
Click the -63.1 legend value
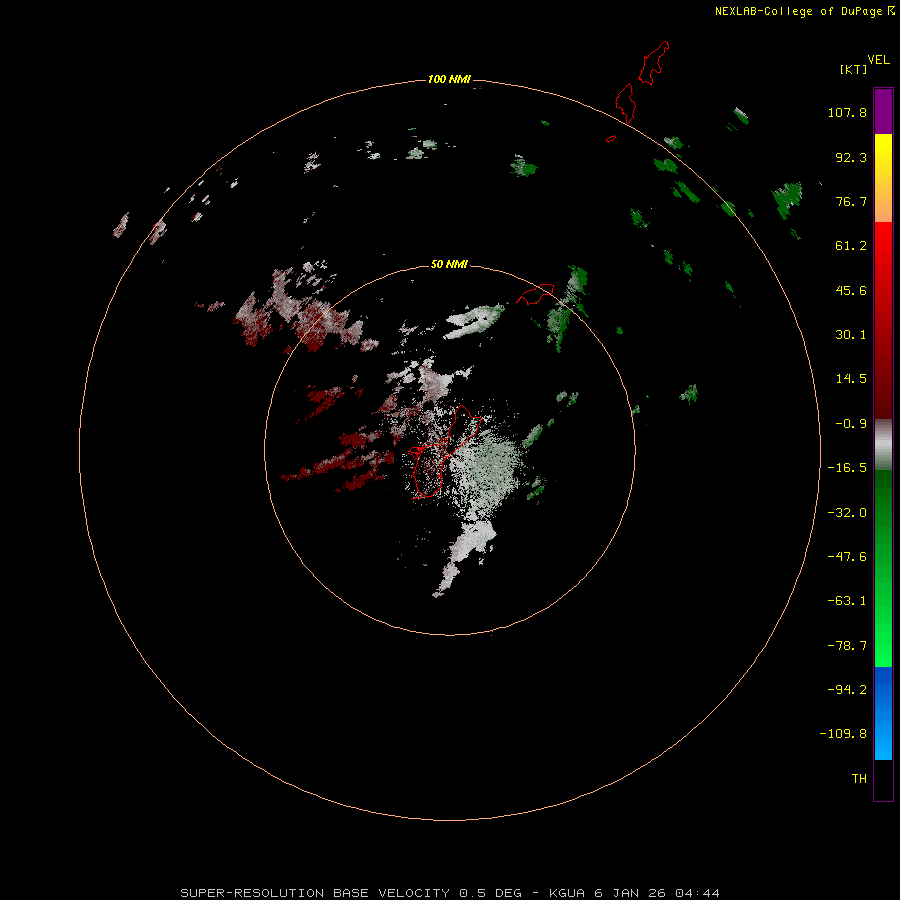[x=847, y=601]
